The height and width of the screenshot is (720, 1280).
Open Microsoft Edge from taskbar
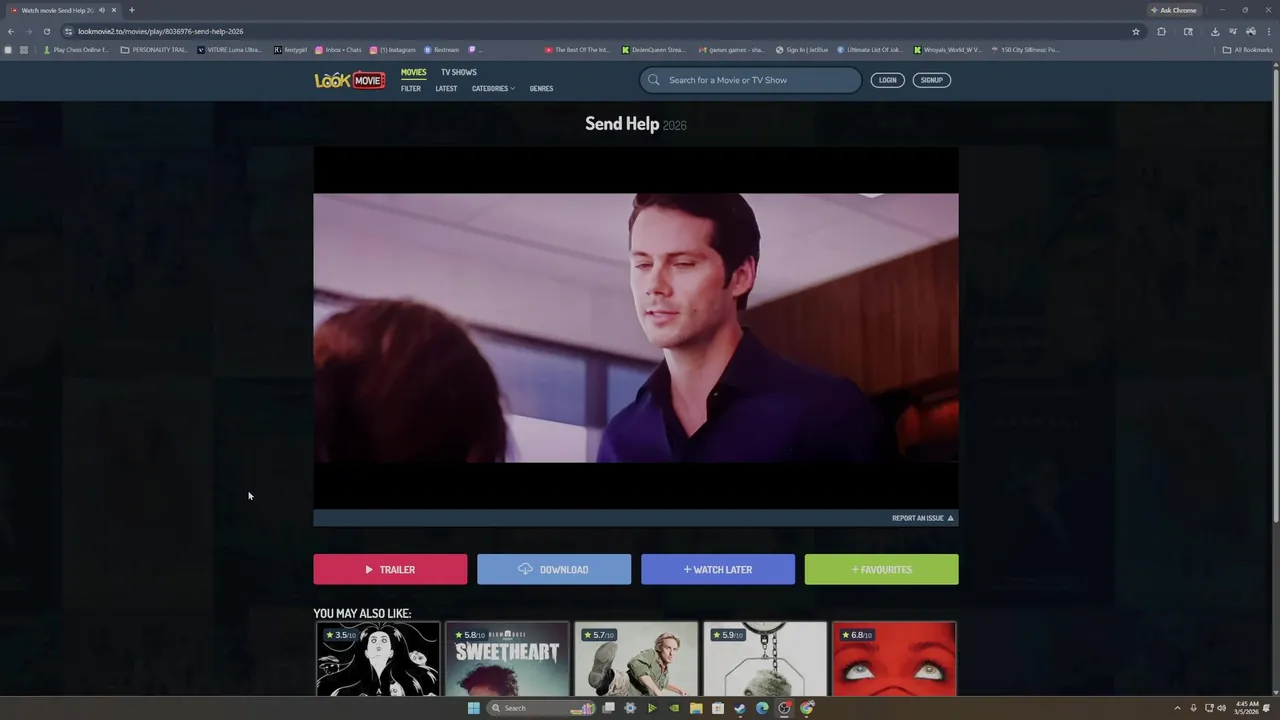[x=762, y=708]
